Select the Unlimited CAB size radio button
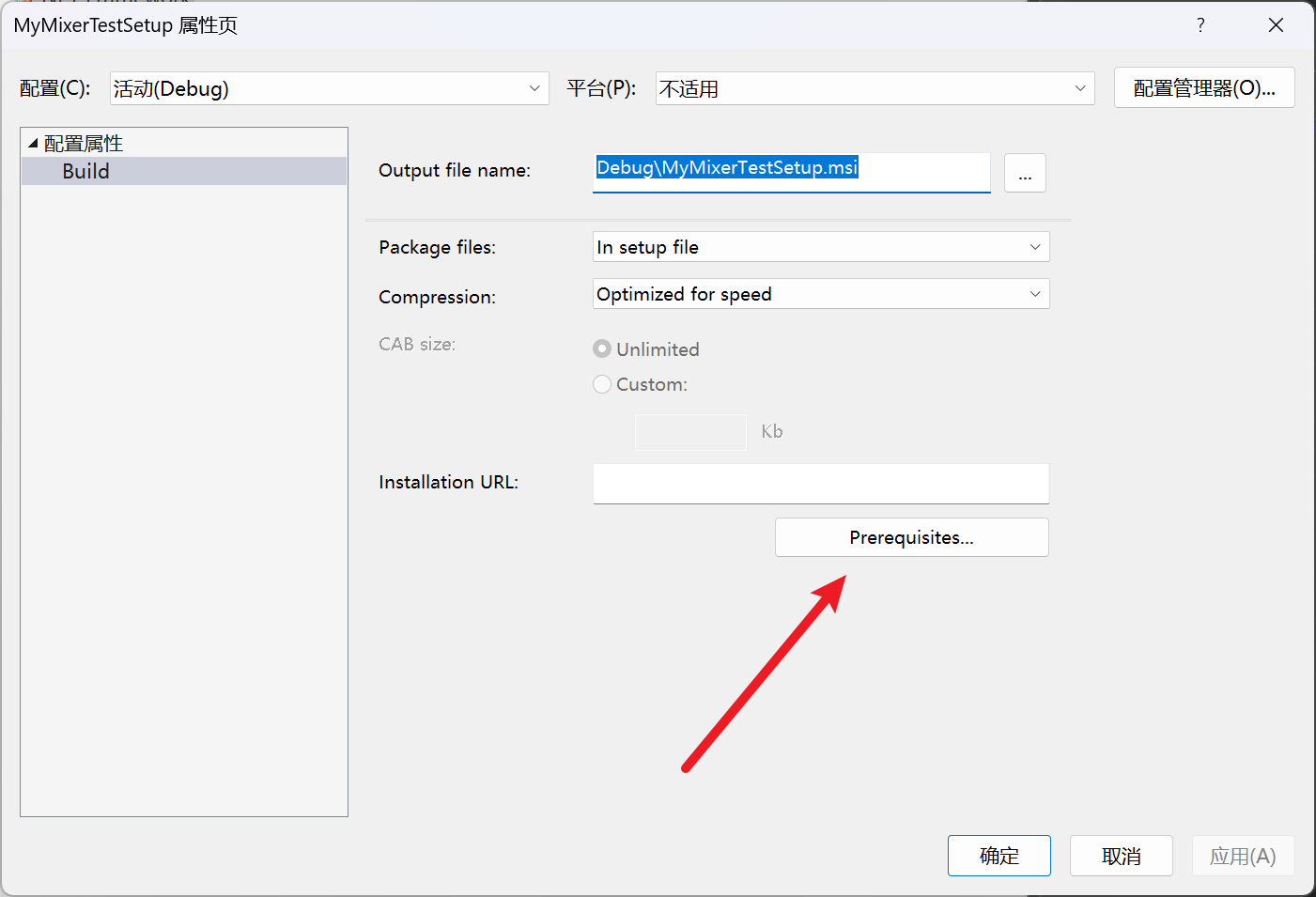Screen dimensions: 1316x897 602,349
